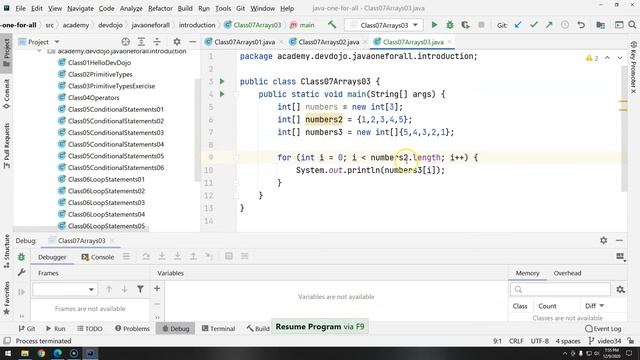640x360 pixels.
Task: Close the Class07Arrays03.java editor tab
Action: pos(449,42)
